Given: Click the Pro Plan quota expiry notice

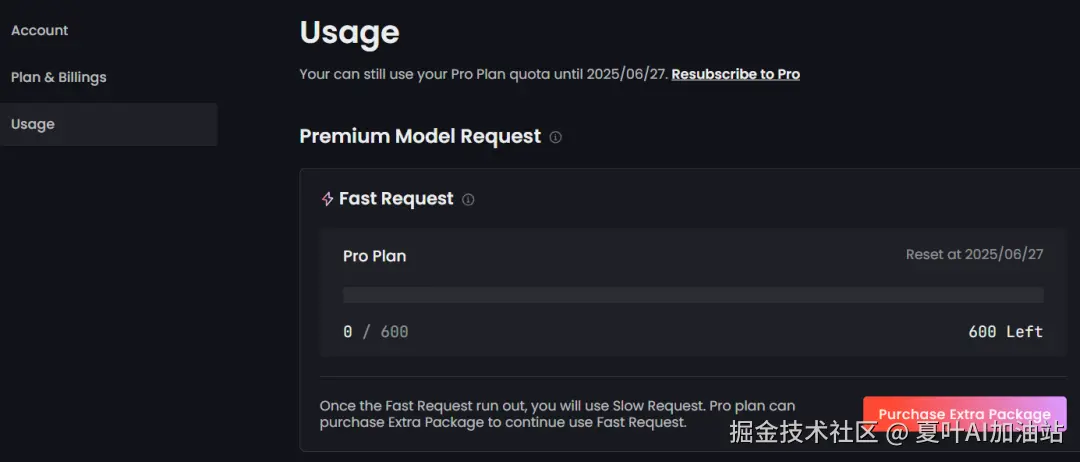Looking at the screenshot, I should 484,74.
